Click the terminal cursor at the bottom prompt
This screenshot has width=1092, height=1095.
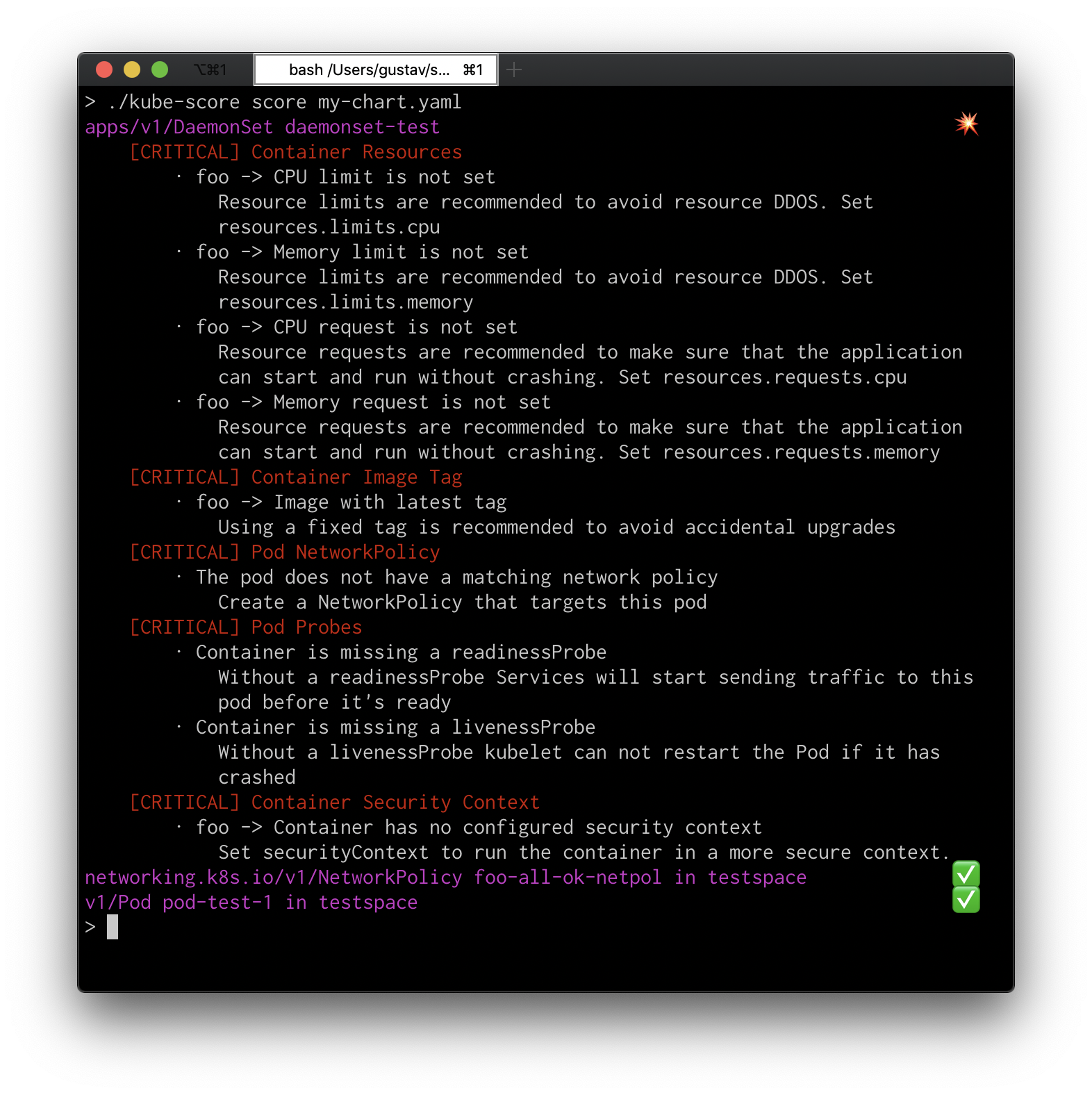(113, 927)
